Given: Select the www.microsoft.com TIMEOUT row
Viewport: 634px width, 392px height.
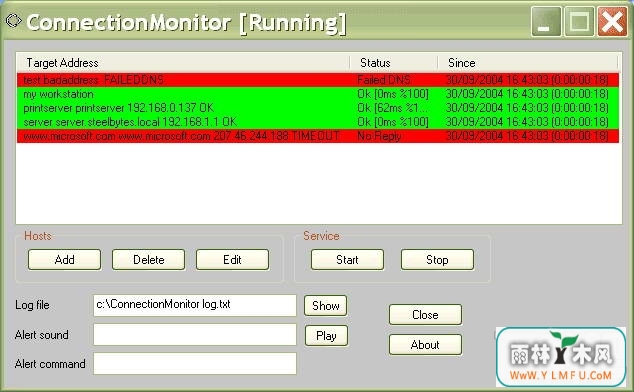Looking at the screenshot, I should click(318, 136).
